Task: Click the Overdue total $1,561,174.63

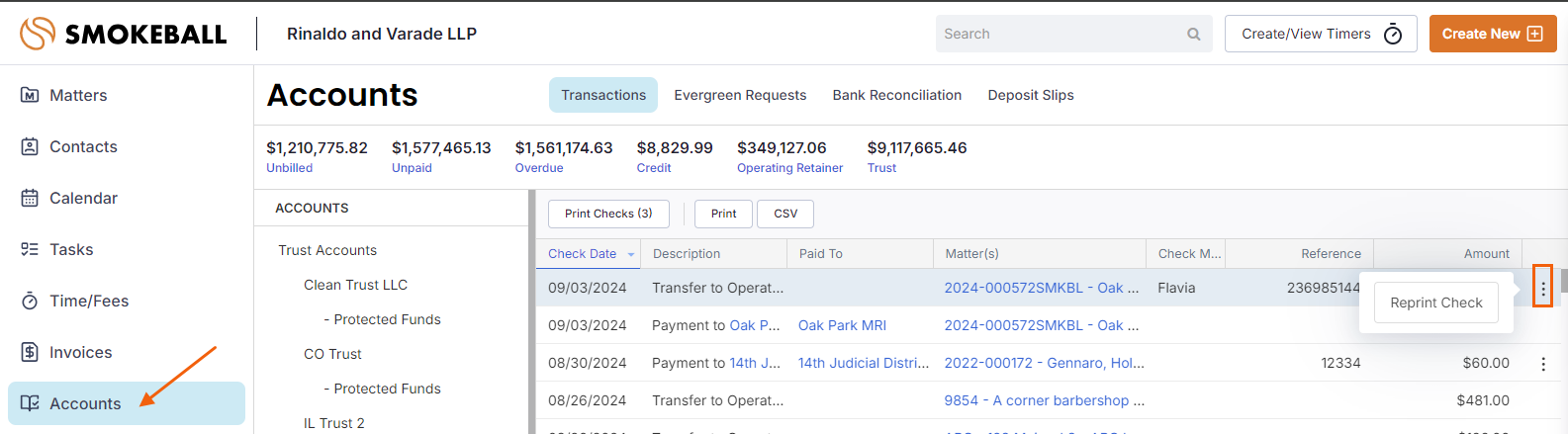Action: pyautogui.click(x=564, y=156)
